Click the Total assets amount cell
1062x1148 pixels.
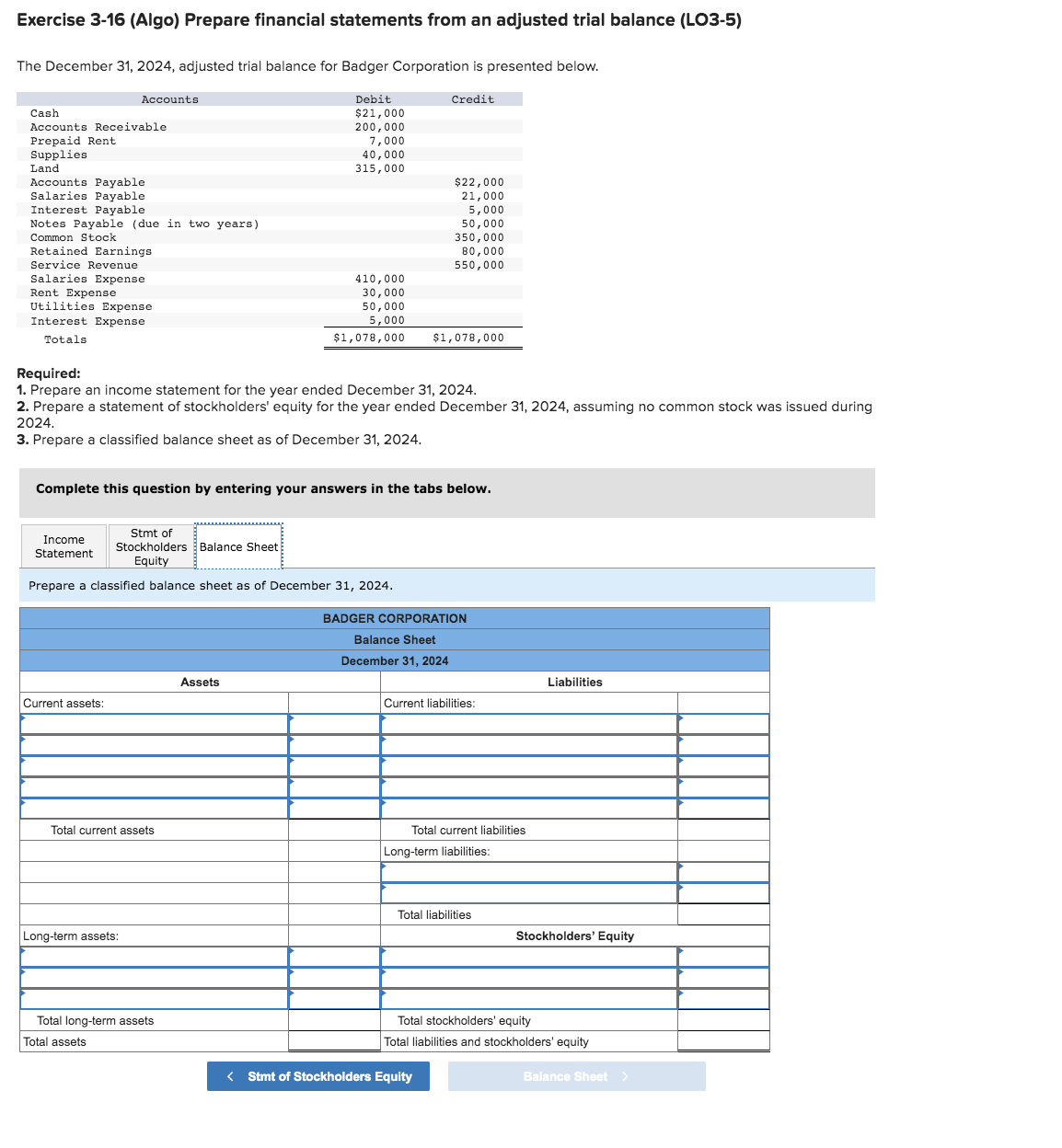tap(333, 1041)
